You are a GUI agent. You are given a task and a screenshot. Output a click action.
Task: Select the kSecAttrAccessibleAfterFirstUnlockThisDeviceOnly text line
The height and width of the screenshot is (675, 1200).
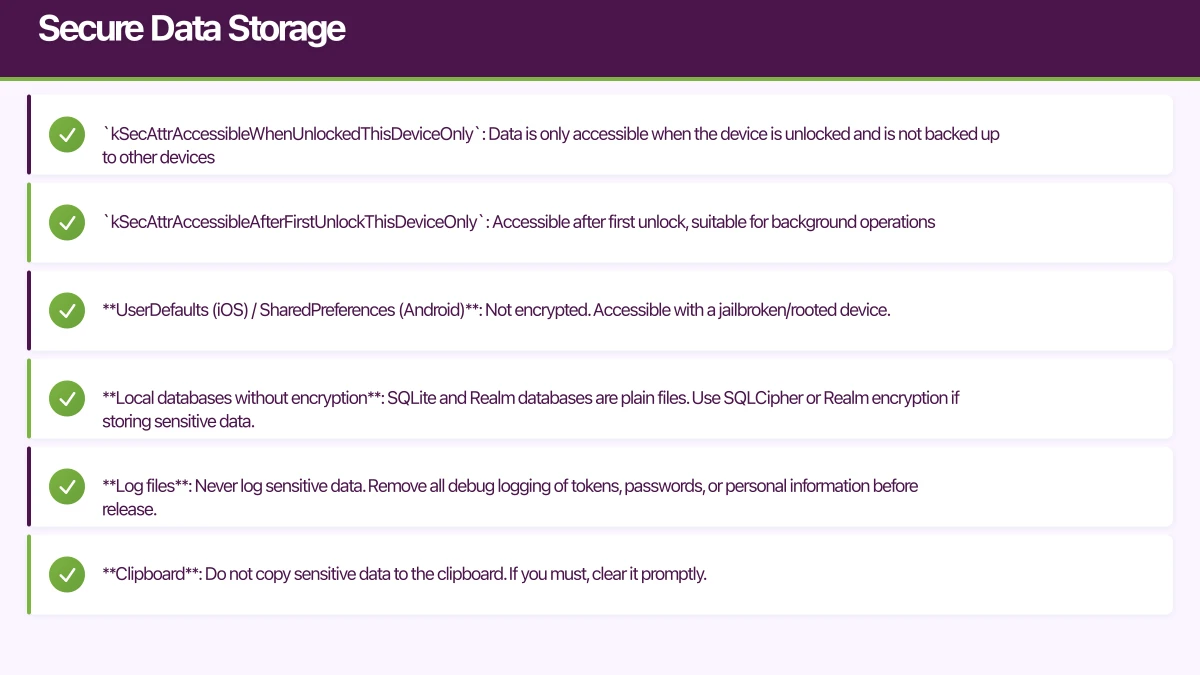[518, 222]
